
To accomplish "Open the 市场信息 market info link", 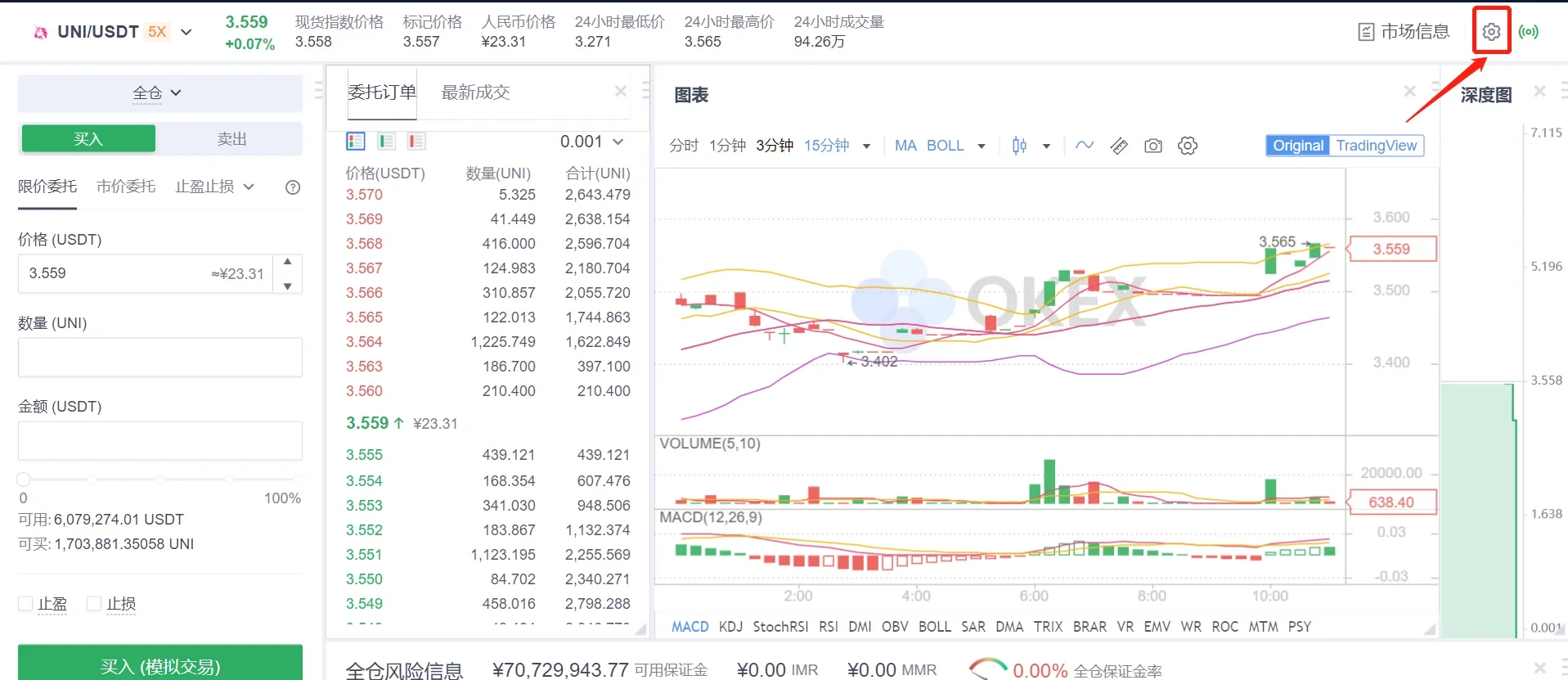I will pyautogui.click(x=1415, y=32).
